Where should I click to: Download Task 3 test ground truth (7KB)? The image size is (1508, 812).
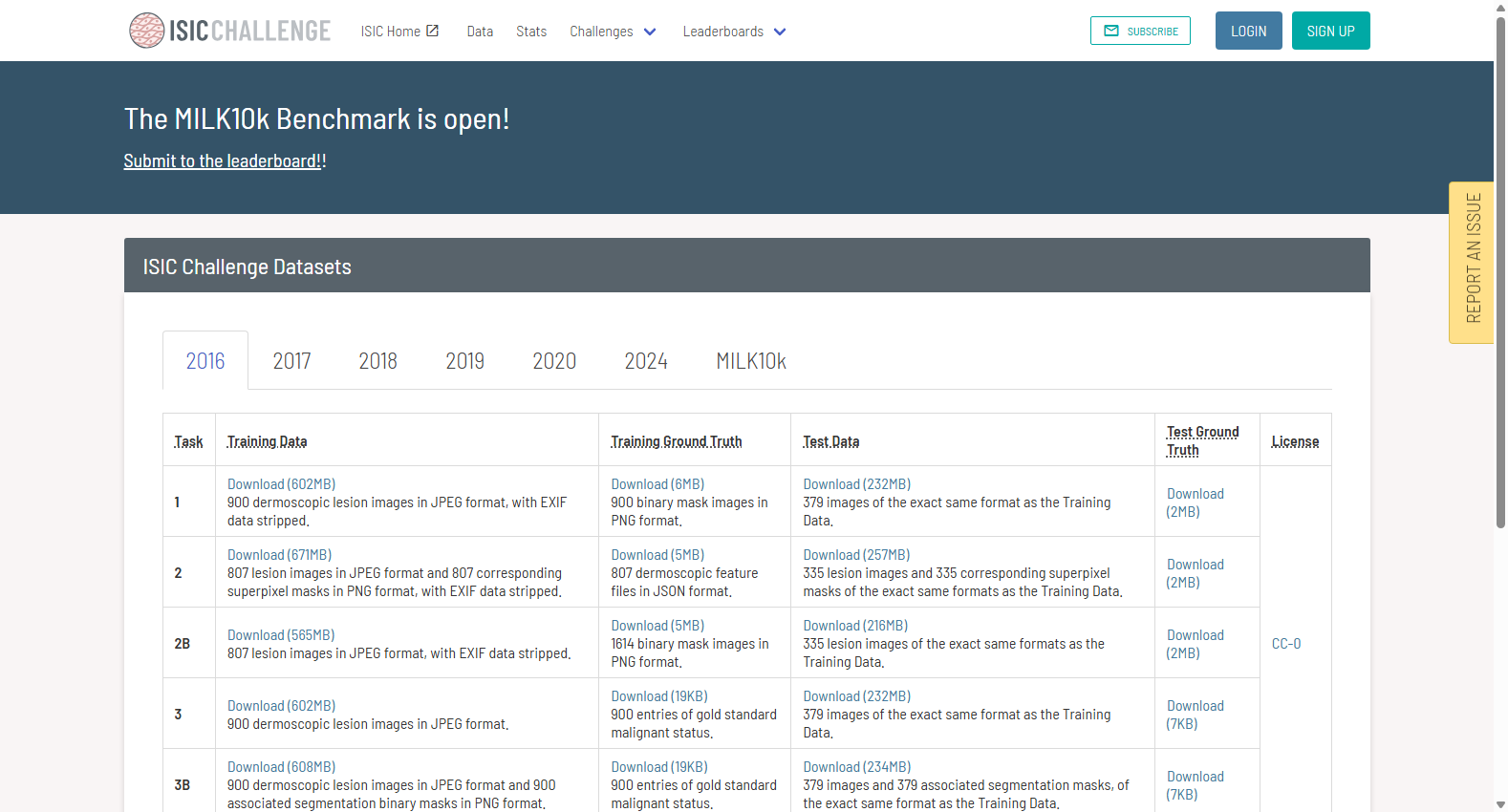1195,715
